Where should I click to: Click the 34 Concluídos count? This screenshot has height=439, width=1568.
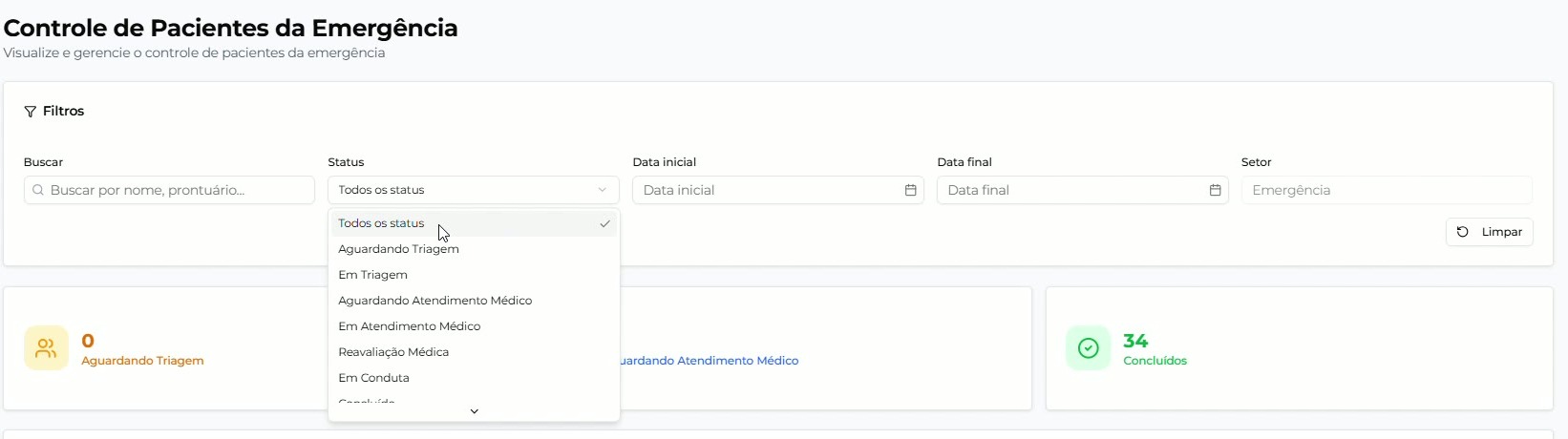[1135, 341]
